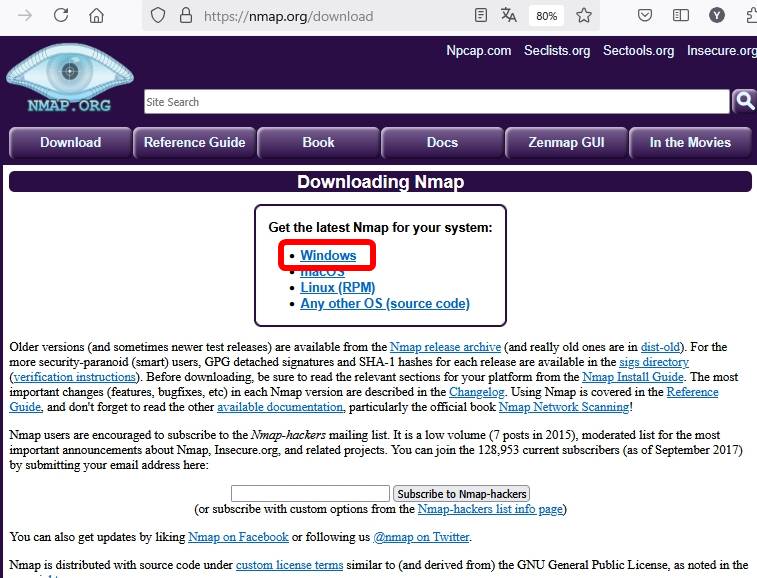Show the sidebar panel icon
Image resolution: width=757 pixels, height=578 pixels.
(x=681, y=15)
